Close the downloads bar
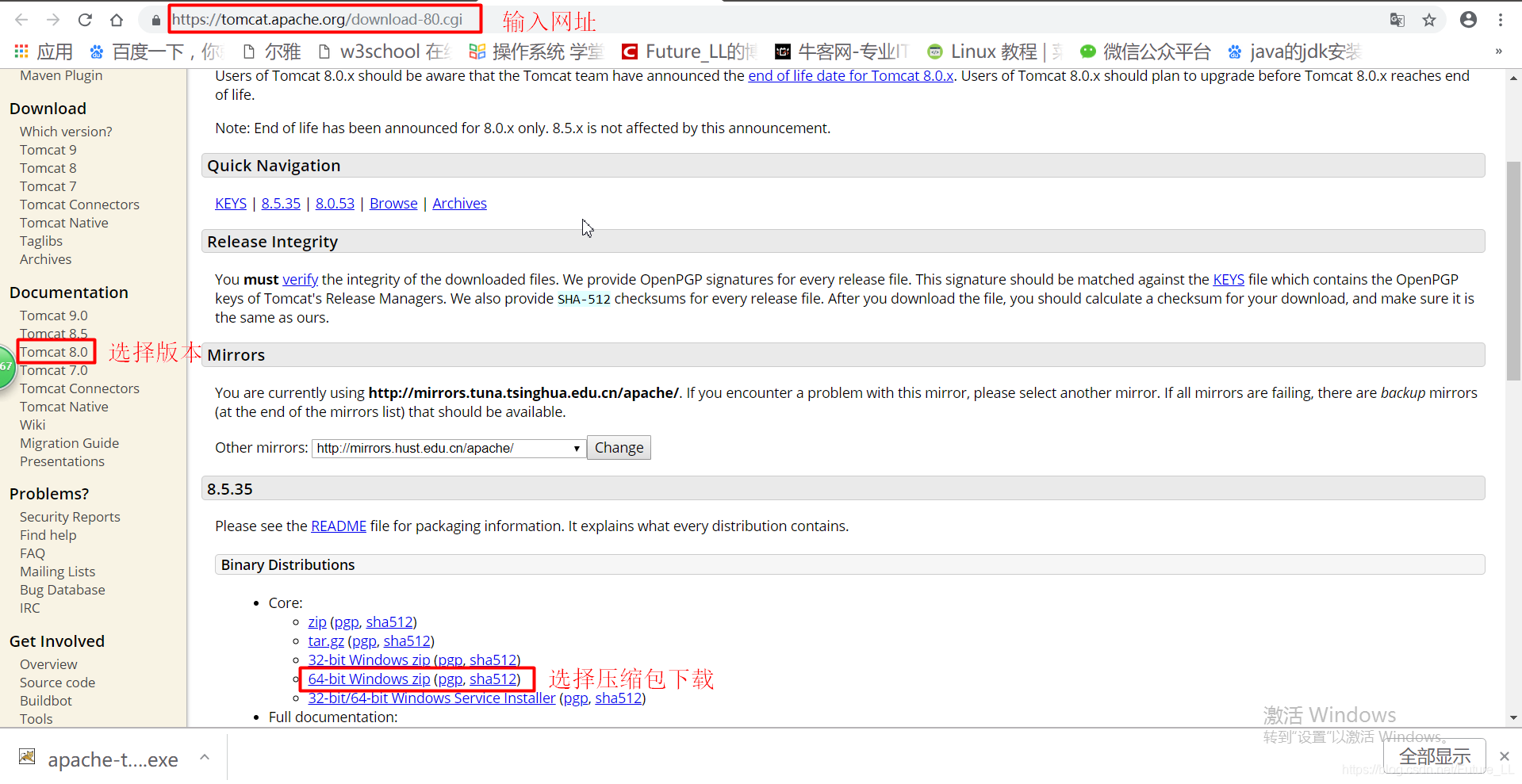This screenshot has width=1522, height=784. [1505, 756]
